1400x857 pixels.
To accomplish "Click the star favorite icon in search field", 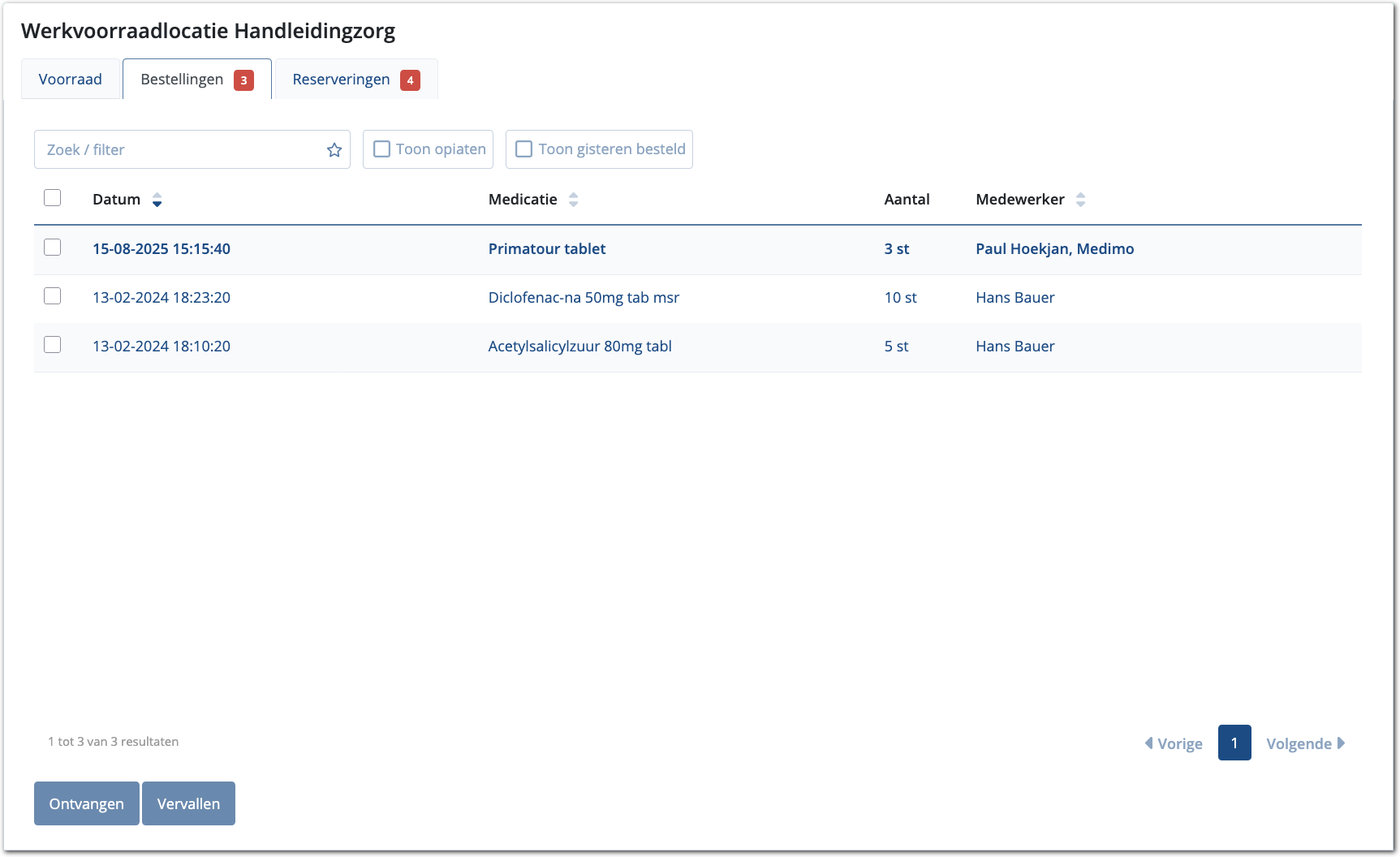I will tap(334, 150).
